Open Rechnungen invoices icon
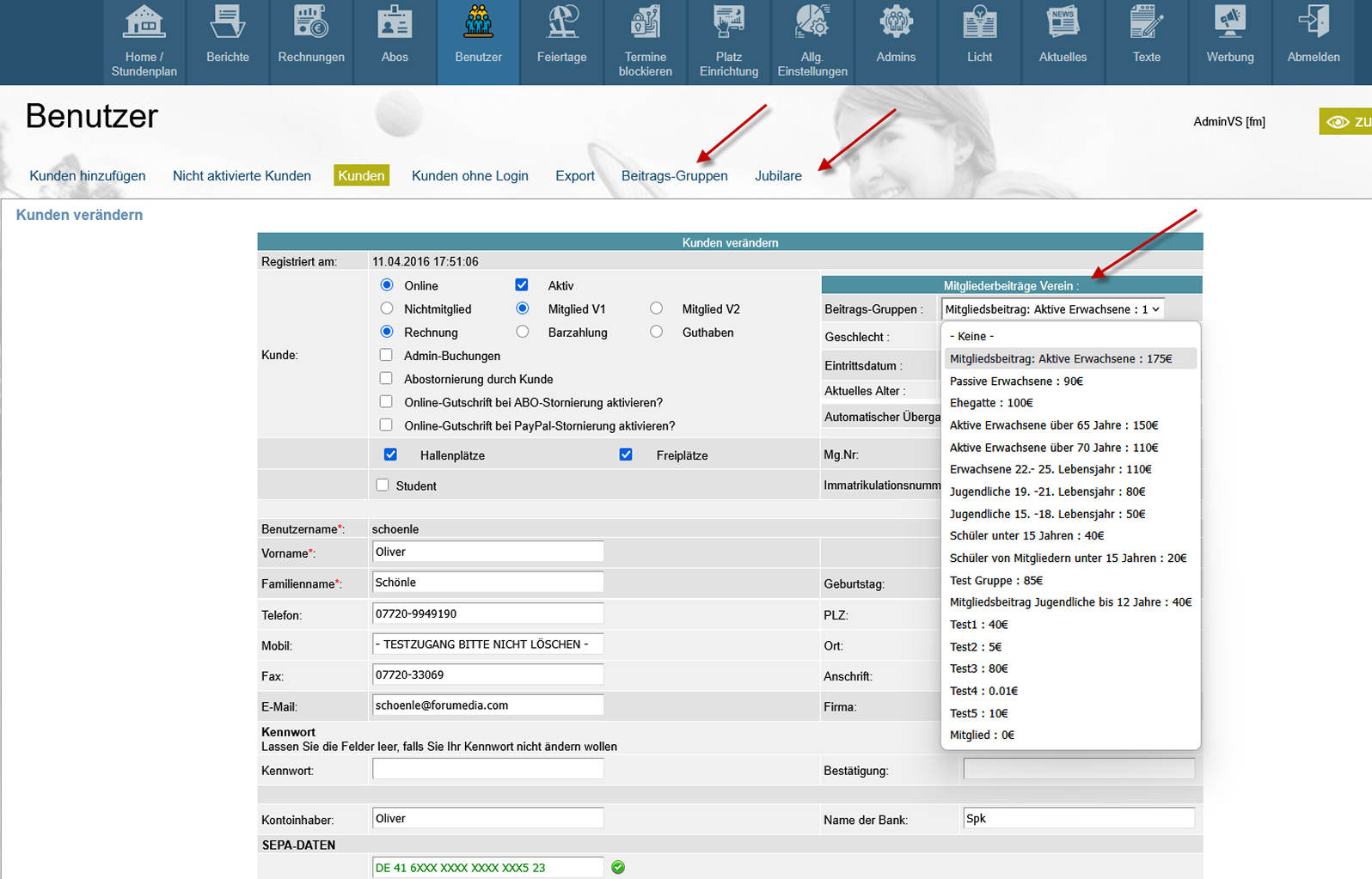The width and height of the screenshot is (1372, 879). 311,23
